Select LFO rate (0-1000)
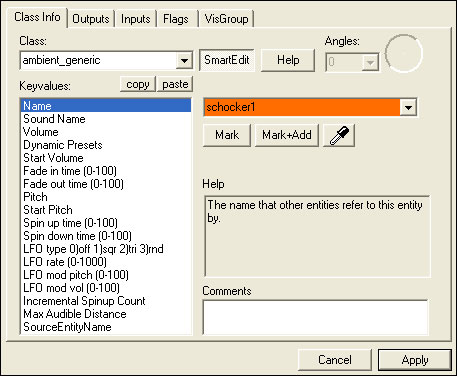457x376 pixels. coord(106,262)
